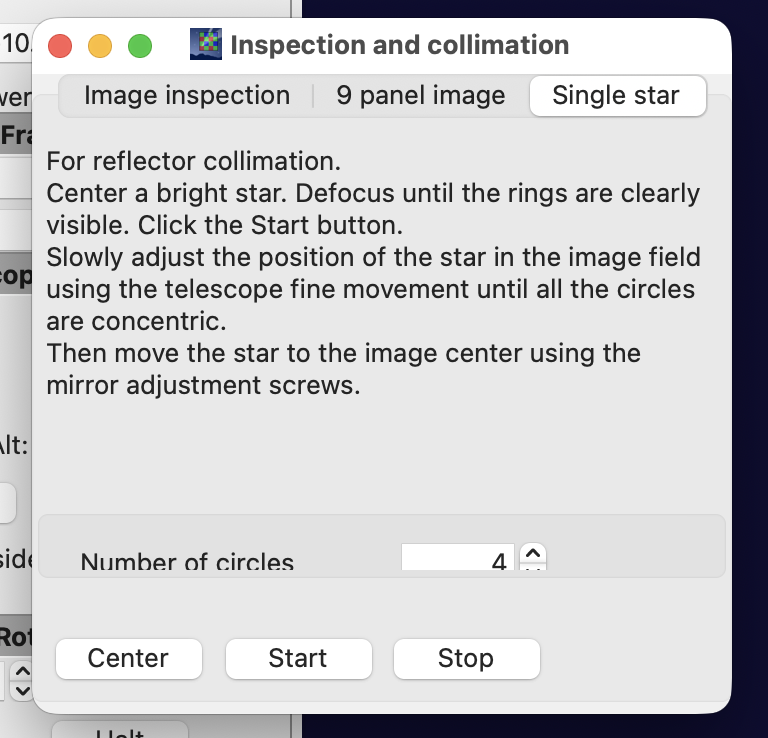Click the rotator stepper up arrow behind dialog
768x738 pixels.
tap(23, 670)
